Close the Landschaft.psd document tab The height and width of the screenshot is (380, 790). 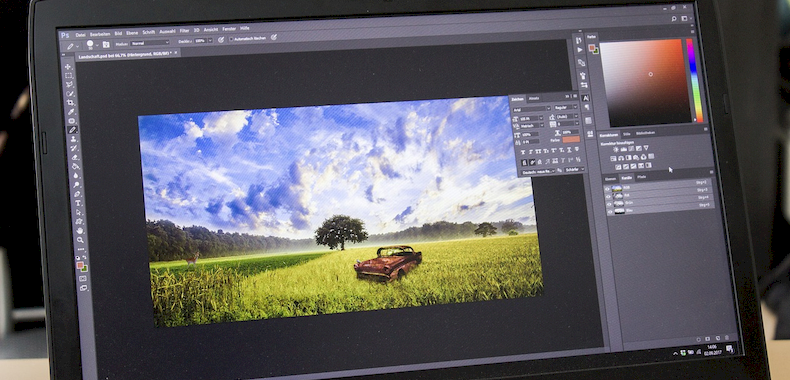176,52
